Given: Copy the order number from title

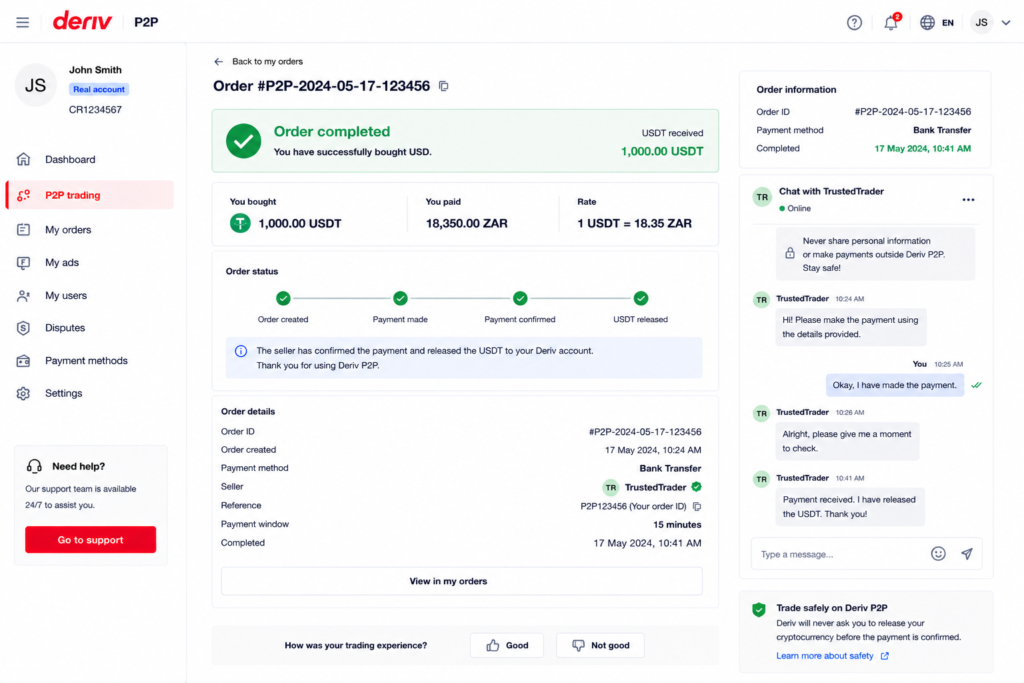Looking at the screenshot, I should point(443,86).
